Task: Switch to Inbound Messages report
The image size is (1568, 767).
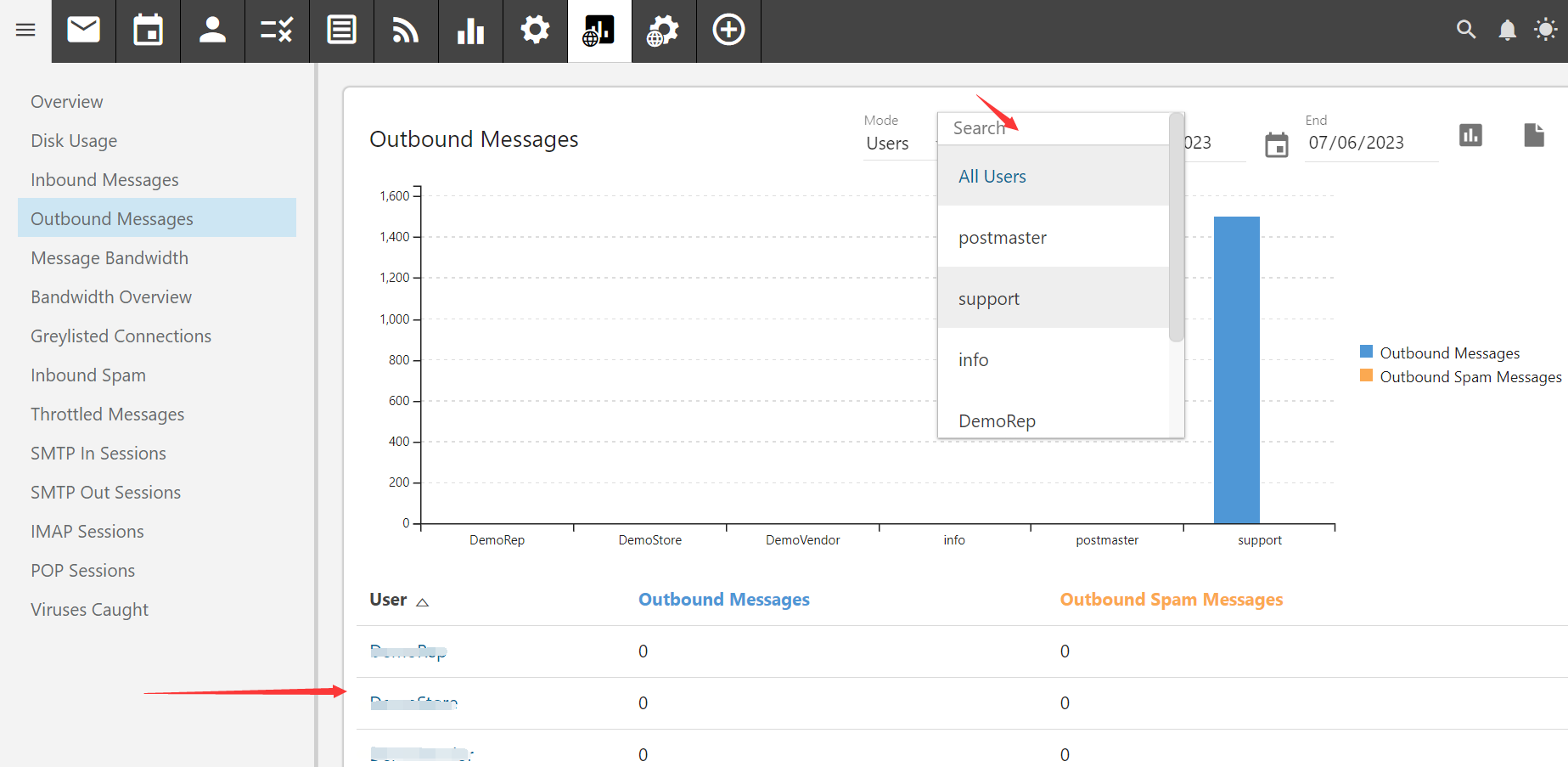Action: click(104, 179)
